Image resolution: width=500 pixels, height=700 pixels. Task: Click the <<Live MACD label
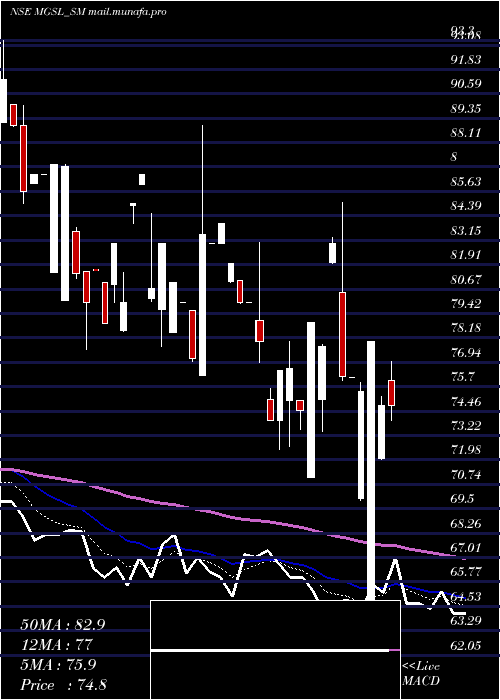click(421, 674)
